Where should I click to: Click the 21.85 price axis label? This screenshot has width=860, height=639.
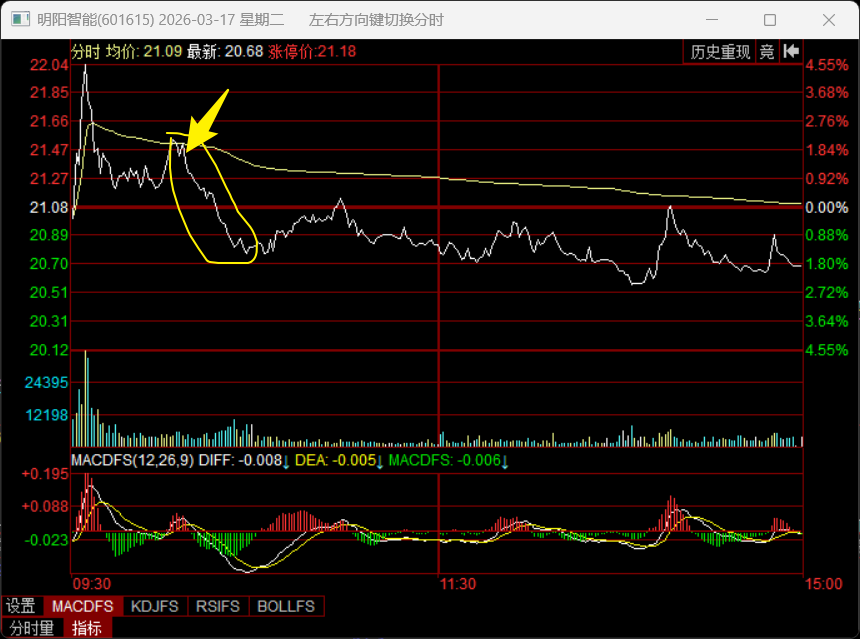coord(49,92)
